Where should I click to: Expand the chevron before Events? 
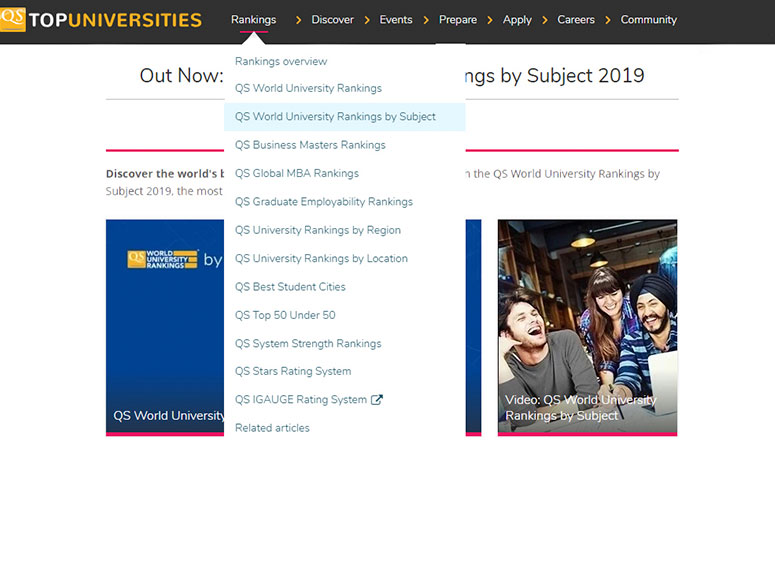coord(367,20)
